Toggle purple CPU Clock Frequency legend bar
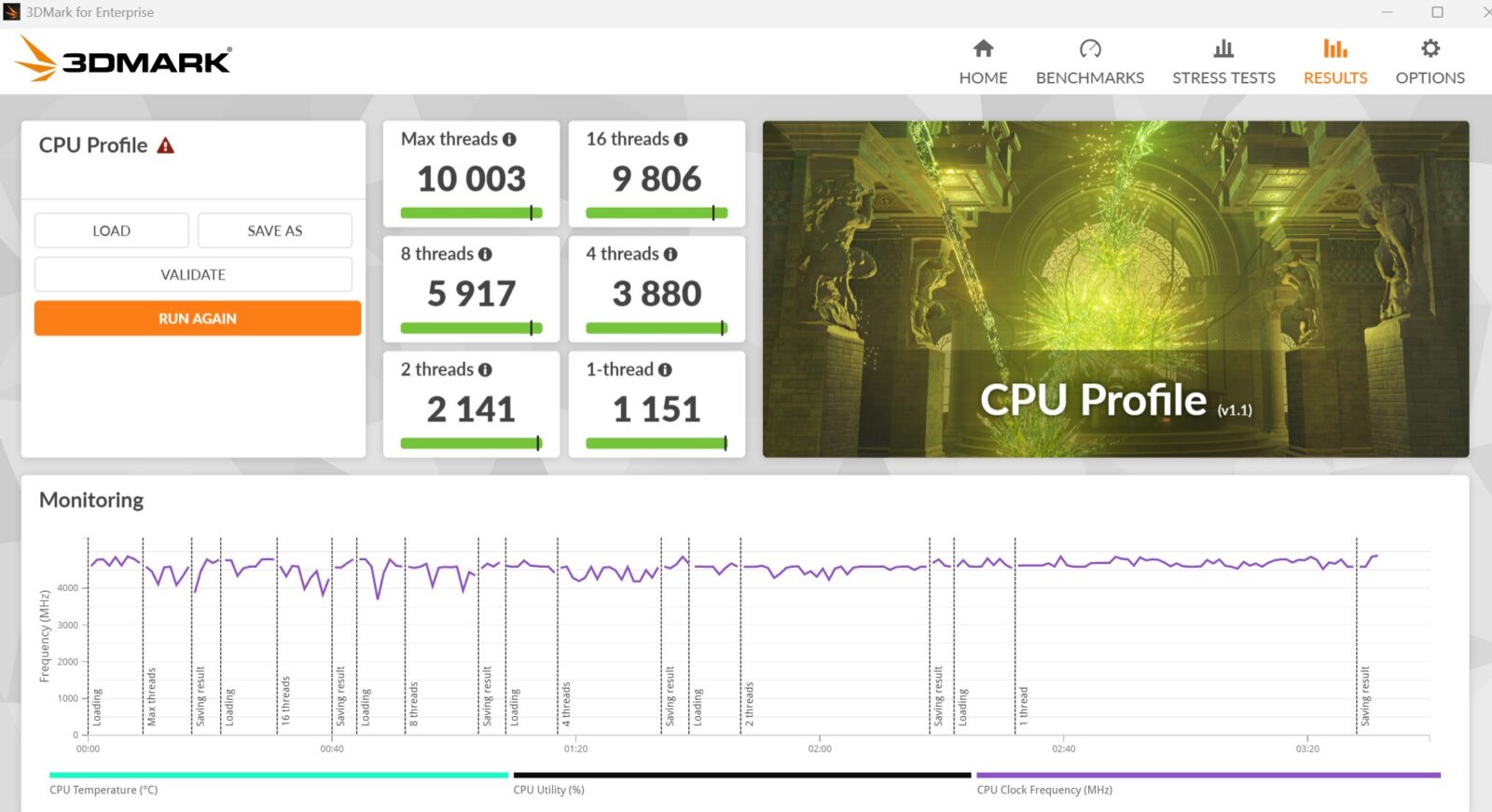The width and height of the screenshot is (1492, 812). click(x=1208, y=776)
